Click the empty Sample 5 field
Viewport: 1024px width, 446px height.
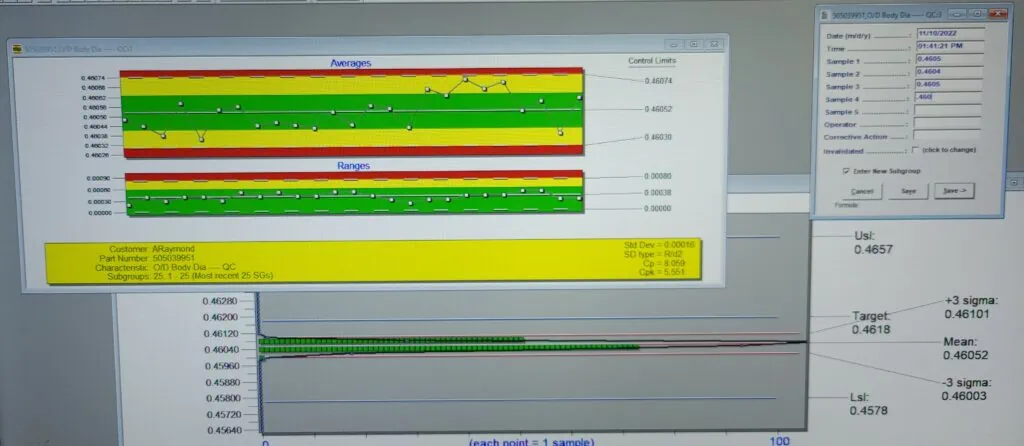(949, 111)
